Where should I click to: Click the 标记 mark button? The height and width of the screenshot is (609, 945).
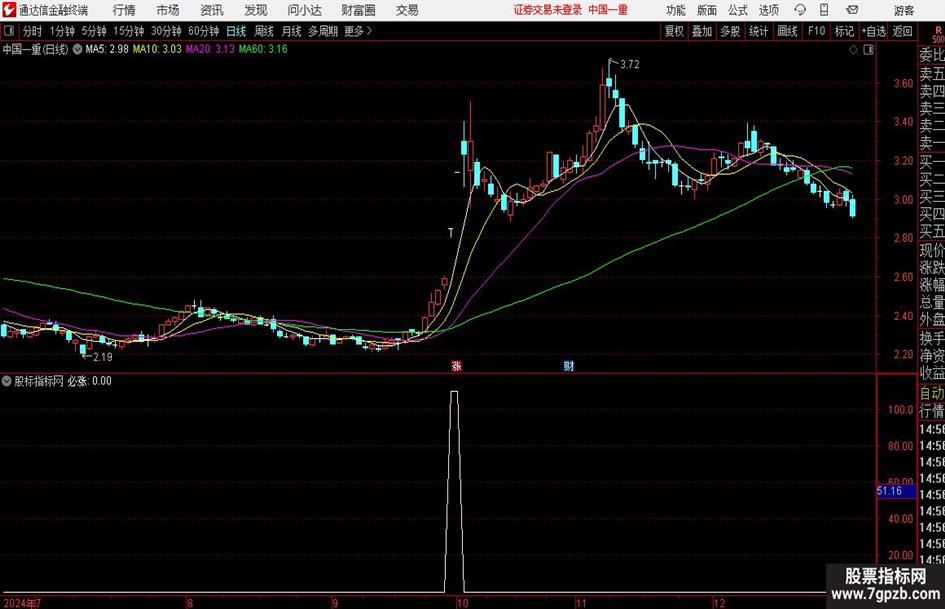[x=844, y=31]
